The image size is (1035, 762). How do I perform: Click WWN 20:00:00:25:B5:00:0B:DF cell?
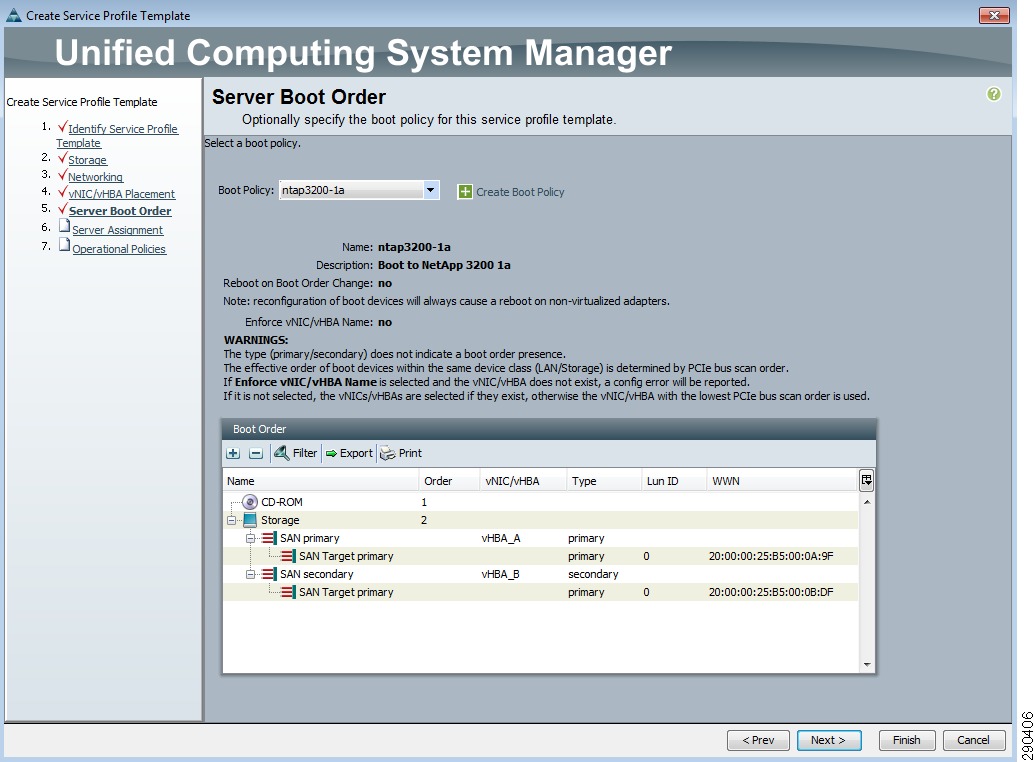pyautogui.click(x=771, y=592)
